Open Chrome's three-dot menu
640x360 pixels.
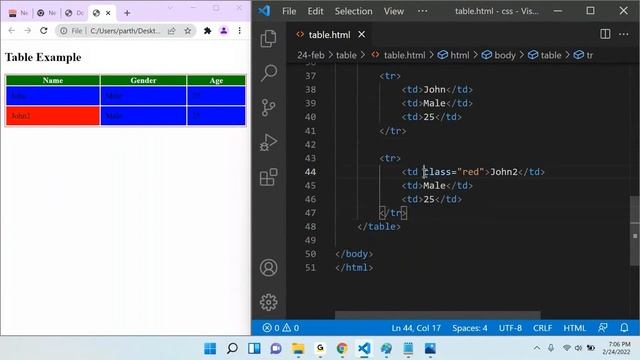click(240, 31)
